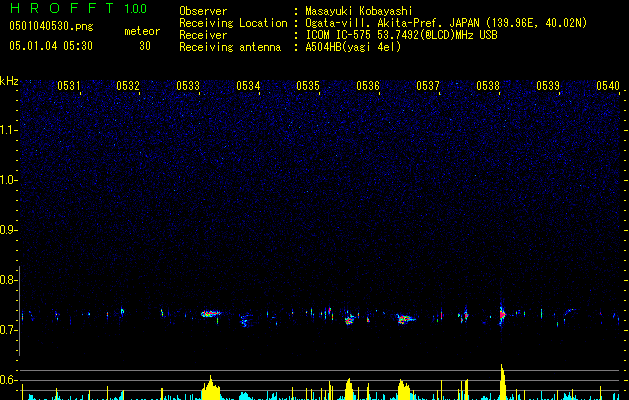This screenshot has width=629, height=400.
Task: Click the 0534 time marker
Action: click(248, 86)
